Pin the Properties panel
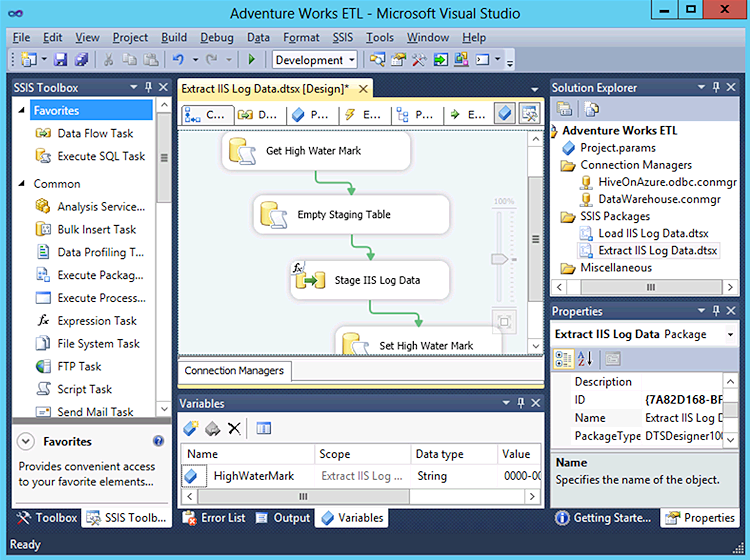This screenshot has height=560, width=750. (x=716, y=311)
